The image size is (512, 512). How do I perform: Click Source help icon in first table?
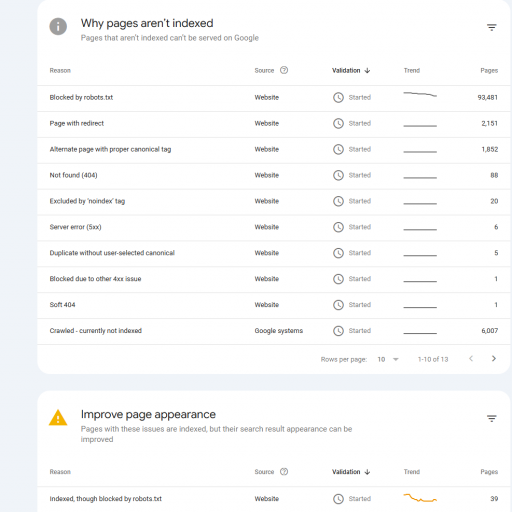point(284,70)
